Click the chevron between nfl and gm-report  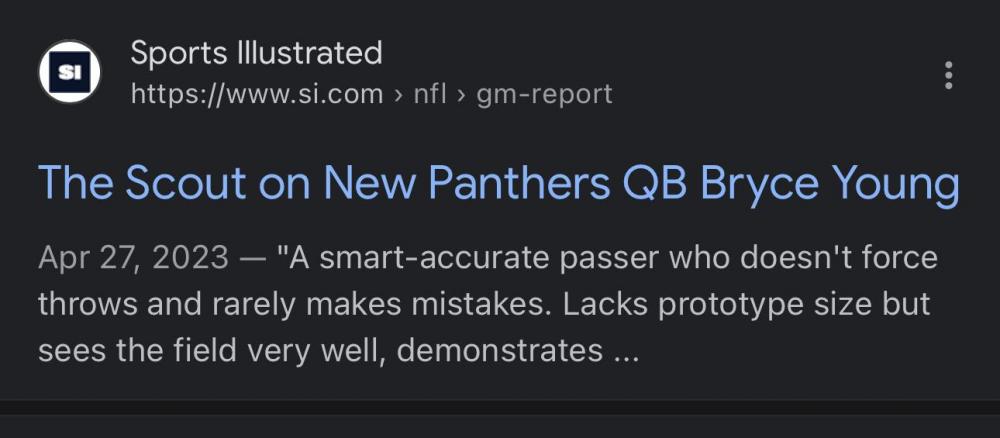pyautogui.click(x=462, y=95)
